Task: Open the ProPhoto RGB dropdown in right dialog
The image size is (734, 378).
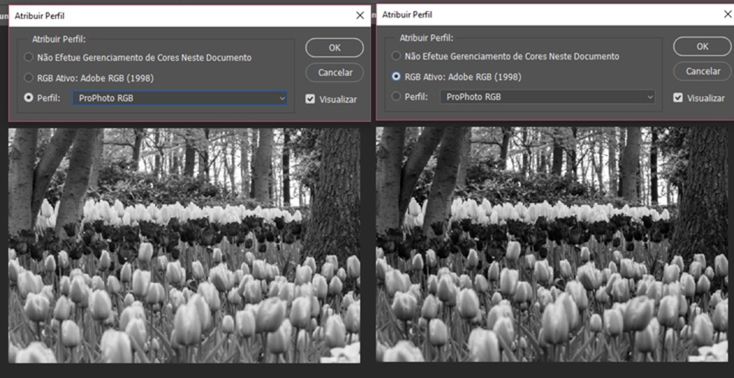Action: 548,97
